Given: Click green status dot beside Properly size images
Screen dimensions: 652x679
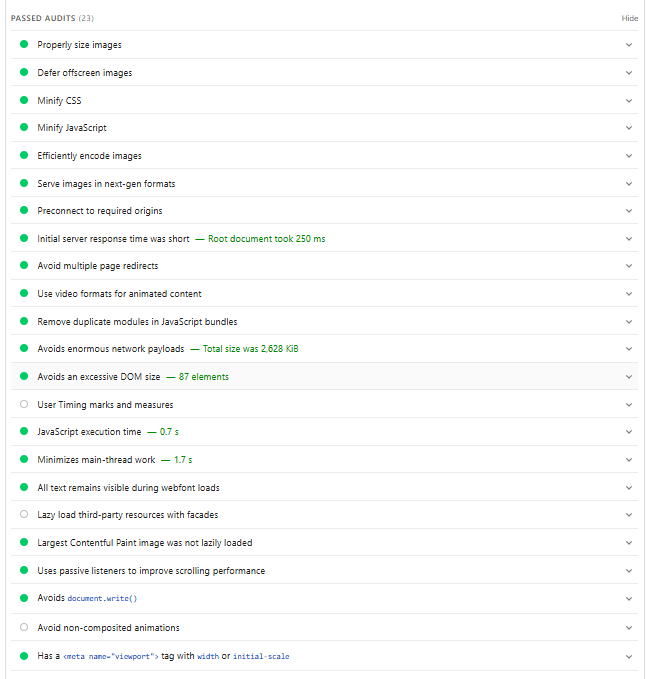Looking at the screenshot, I should point(24,45).
